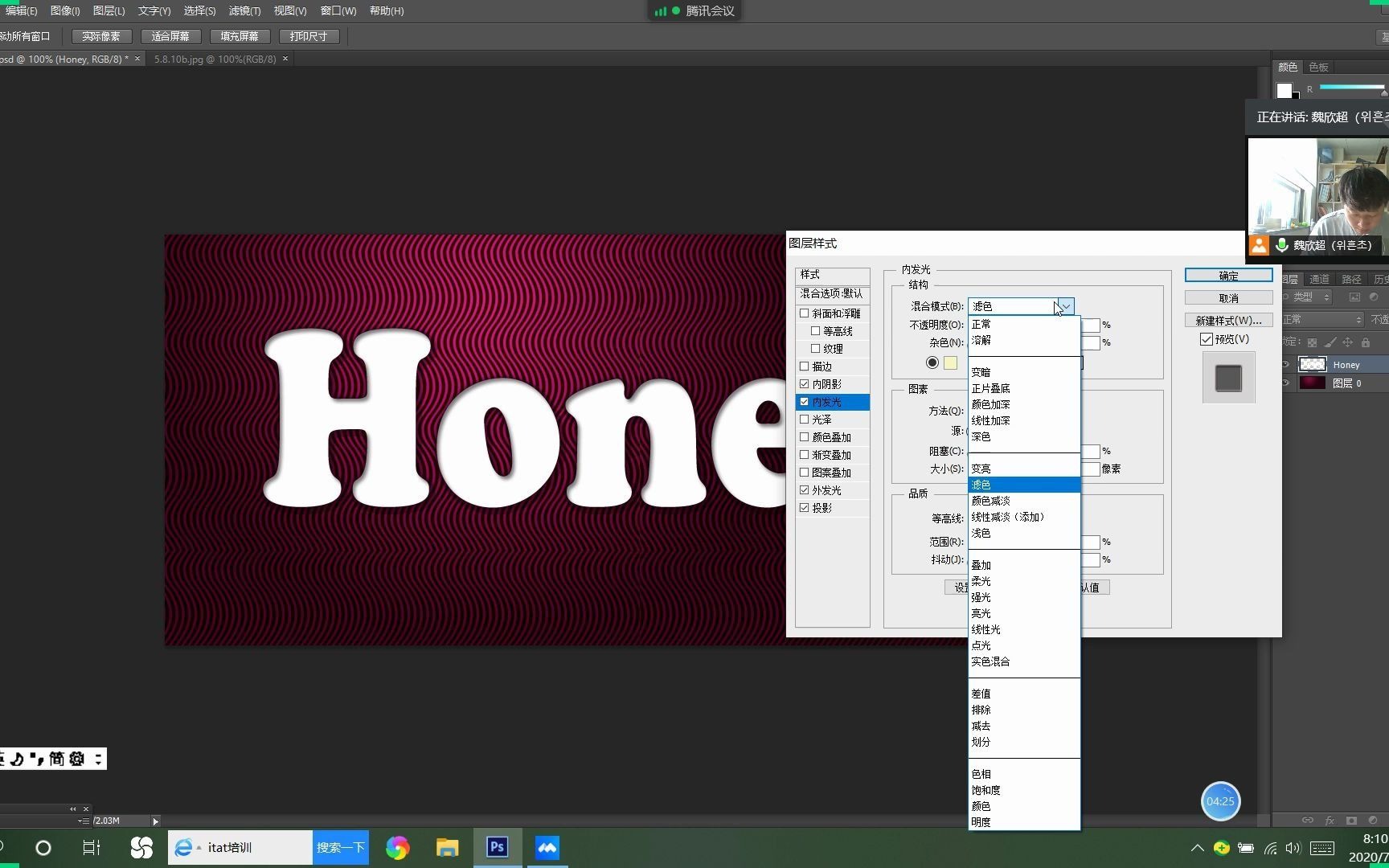
Task: Open the blend mode dropdown in Layers panel
Action: coord(1322,319)
